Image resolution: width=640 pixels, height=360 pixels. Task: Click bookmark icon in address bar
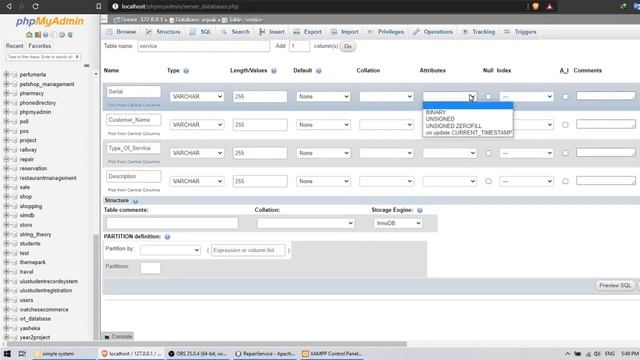point(98,6)
